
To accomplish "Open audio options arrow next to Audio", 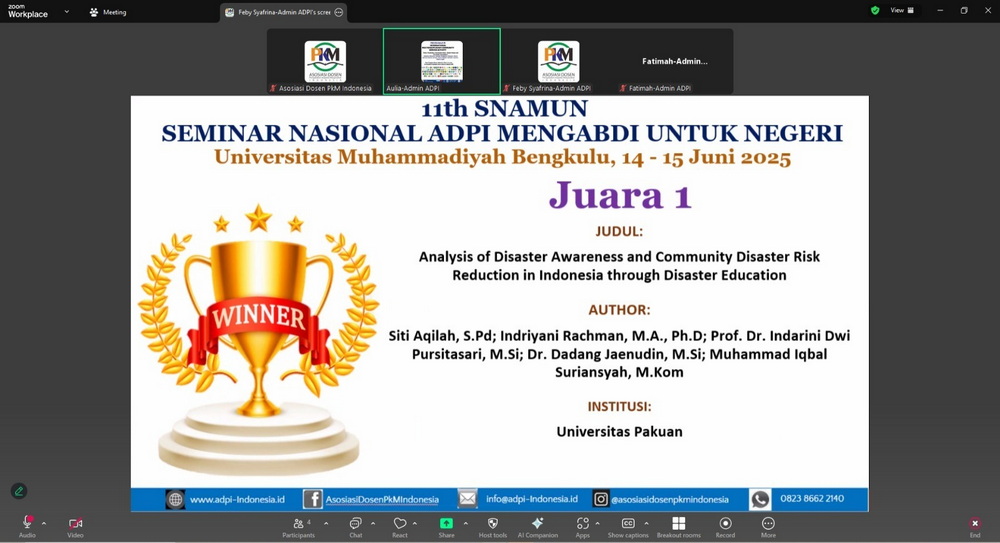I will 44,523.
